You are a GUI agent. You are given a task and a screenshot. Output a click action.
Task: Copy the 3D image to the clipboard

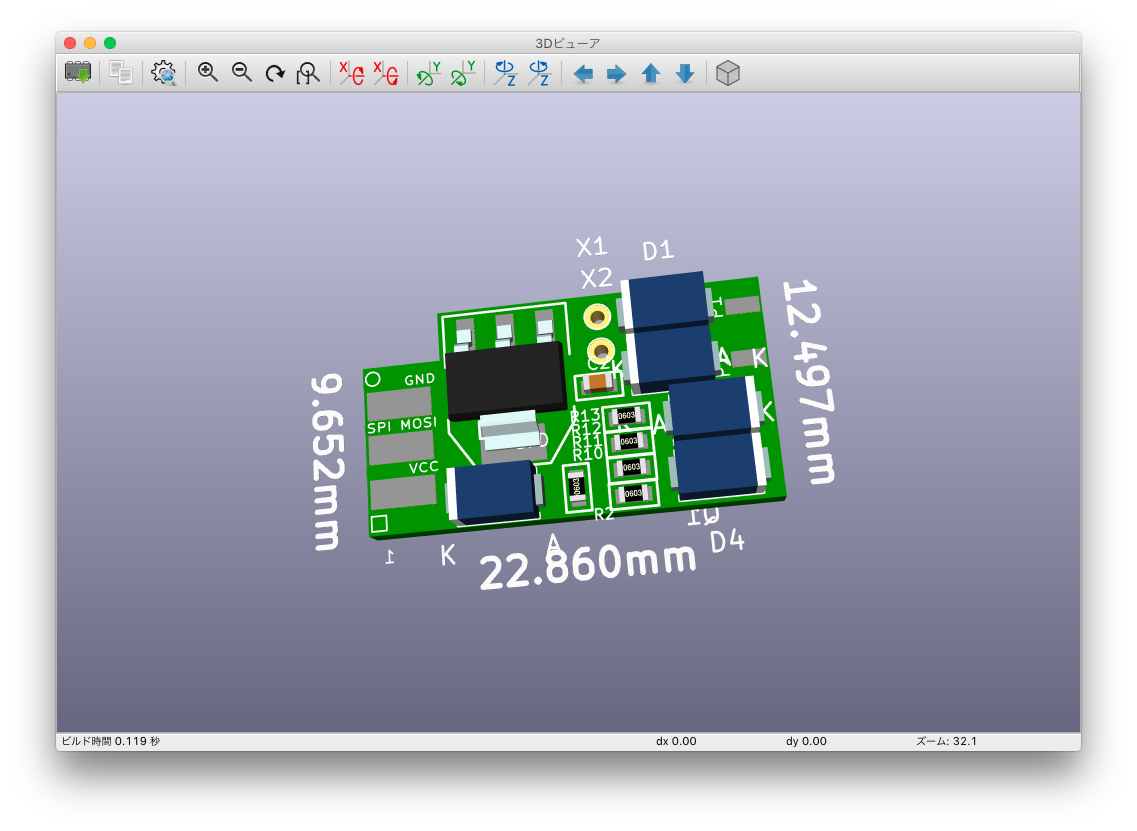tap(120, 73)
